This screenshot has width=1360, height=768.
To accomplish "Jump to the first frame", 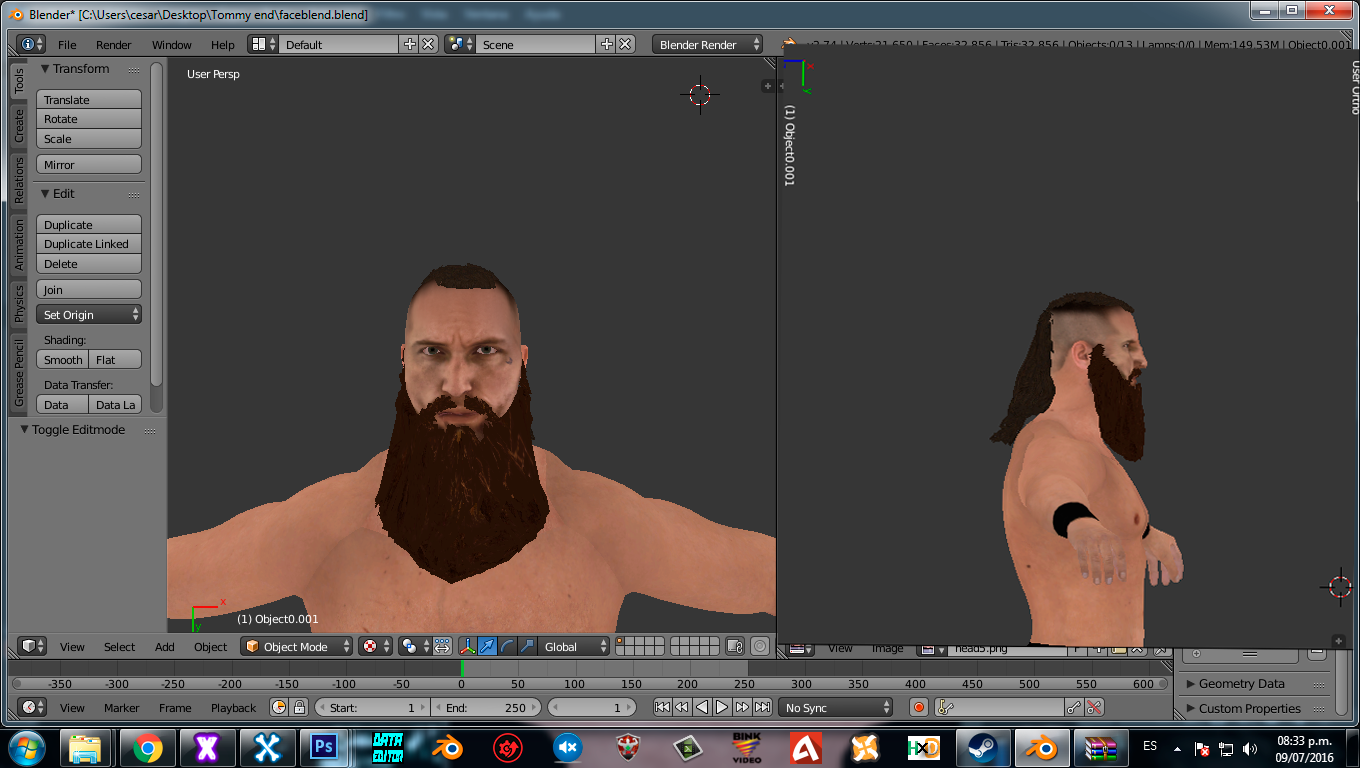I will click(x=662, y=707).
